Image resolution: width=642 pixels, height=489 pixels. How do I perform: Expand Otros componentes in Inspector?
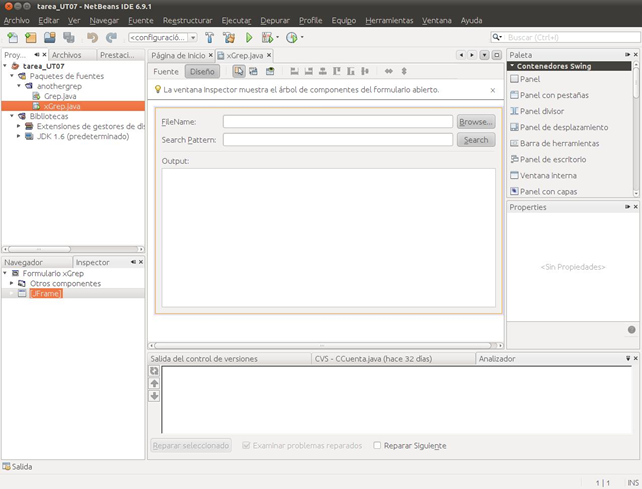[x=11, y=283]
